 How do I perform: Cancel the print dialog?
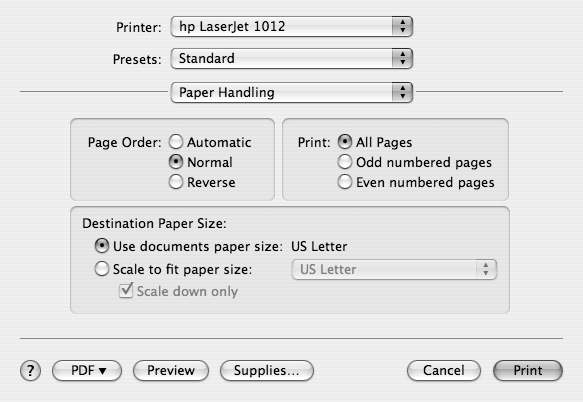coord(444,370)
